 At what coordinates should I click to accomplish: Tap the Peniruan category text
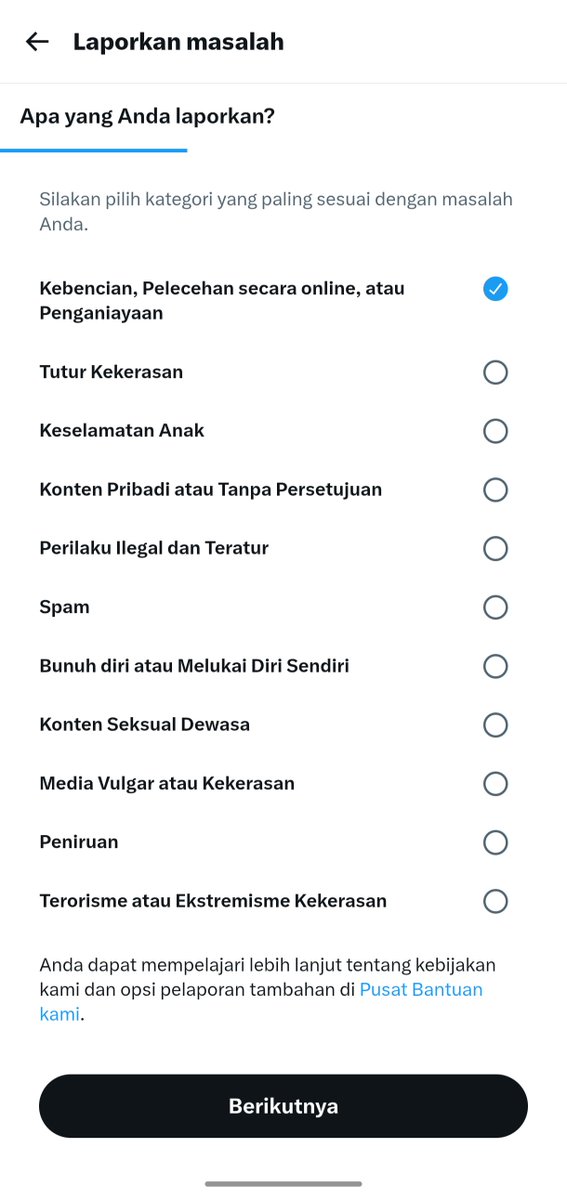[79, 842]
